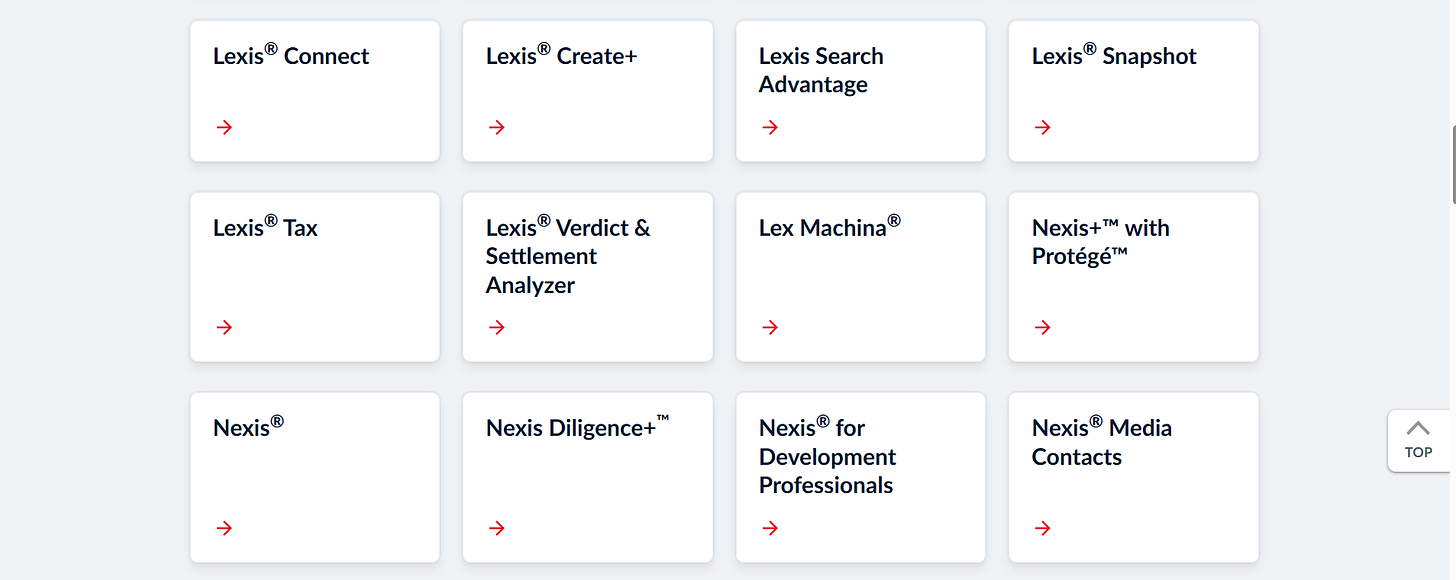This screenshot has height=580, width=1456.
Task: Click the arrow in Lex Machina card
Action: pos(770,327)
